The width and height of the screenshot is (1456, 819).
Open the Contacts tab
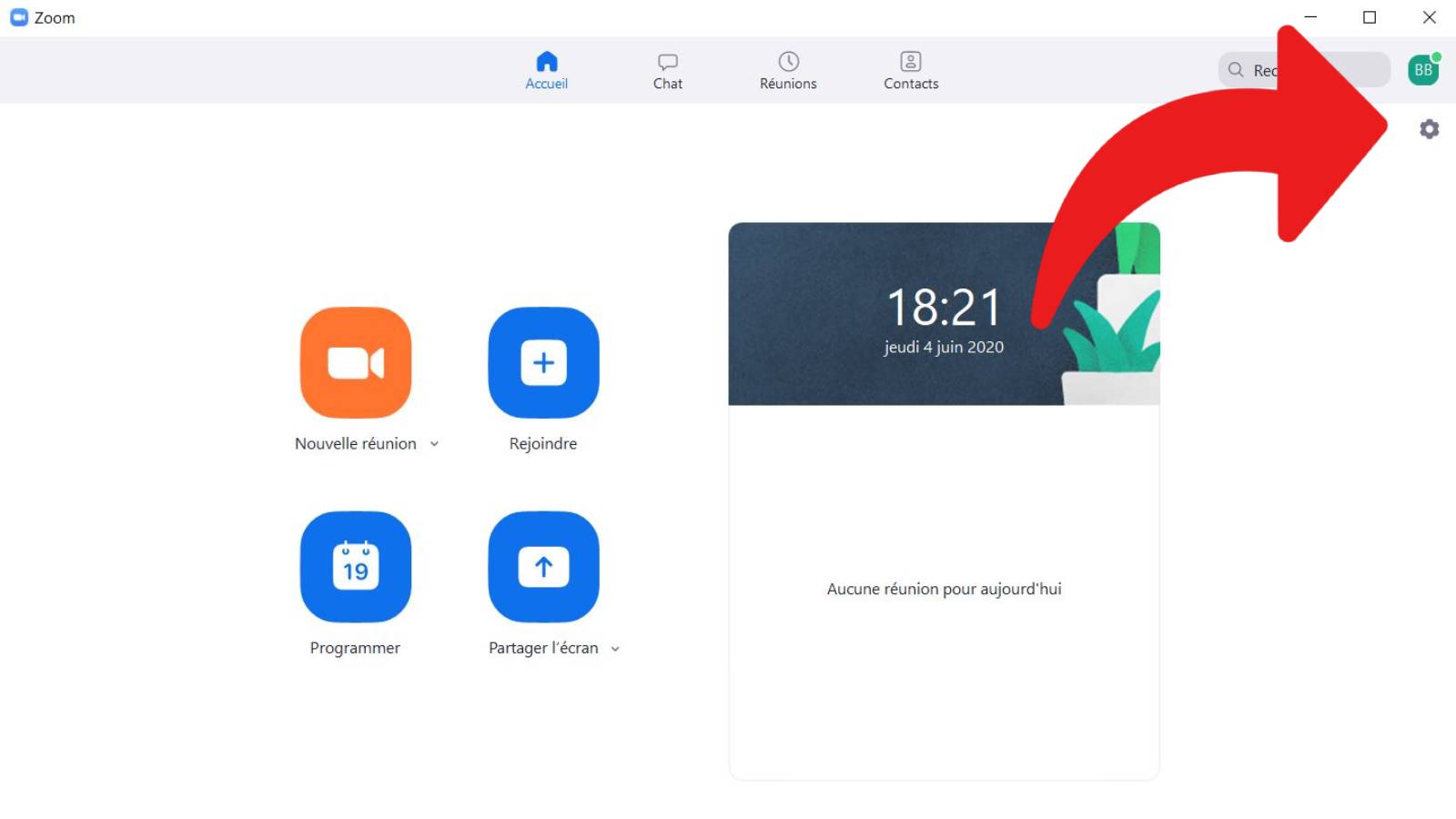(x=911, y=70)
